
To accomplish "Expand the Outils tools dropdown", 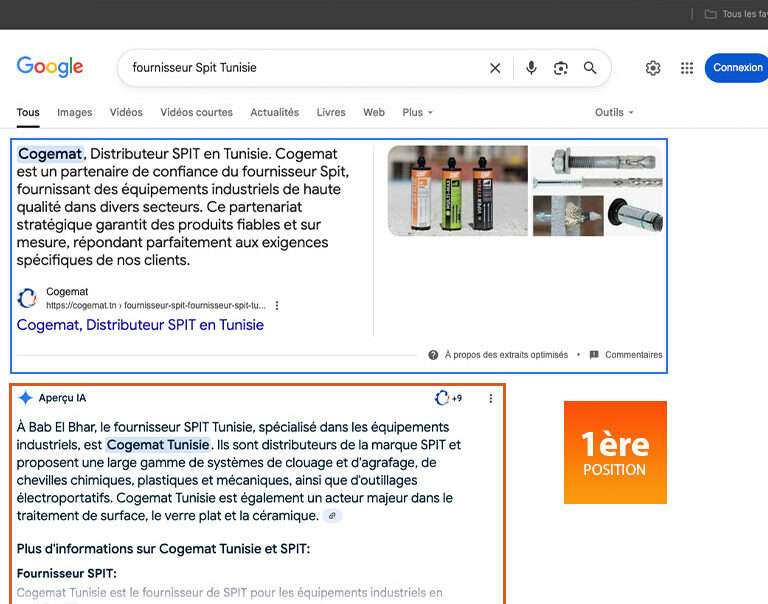I will tap(614, 113).
